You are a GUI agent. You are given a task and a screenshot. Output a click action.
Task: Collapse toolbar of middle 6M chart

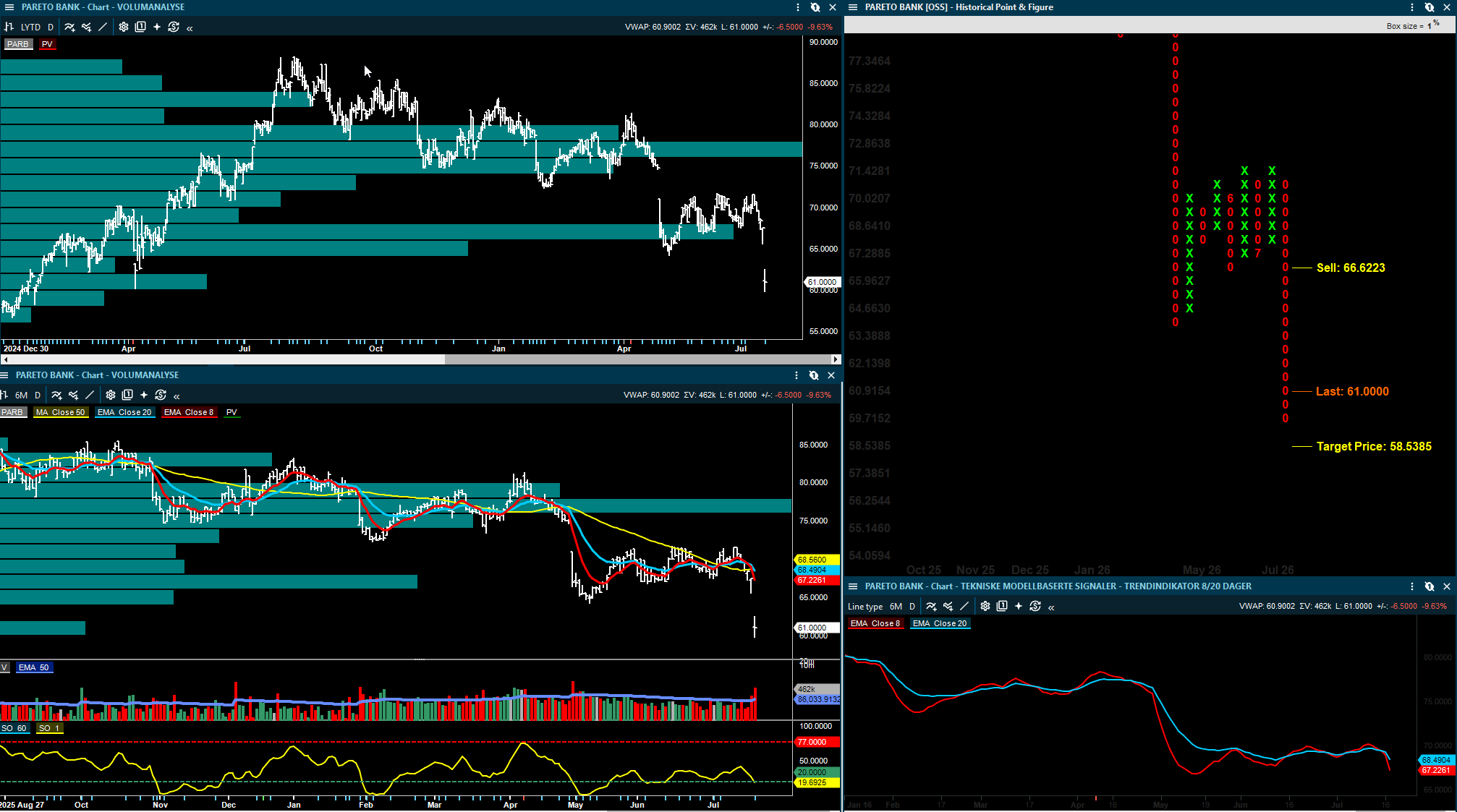(177, 396)
